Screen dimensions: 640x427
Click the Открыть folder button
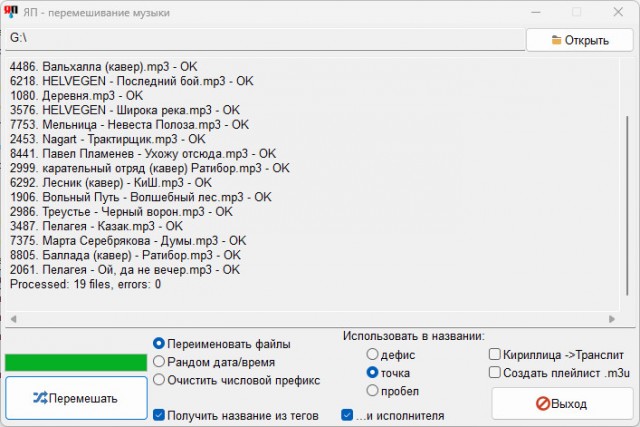(580, 40)
